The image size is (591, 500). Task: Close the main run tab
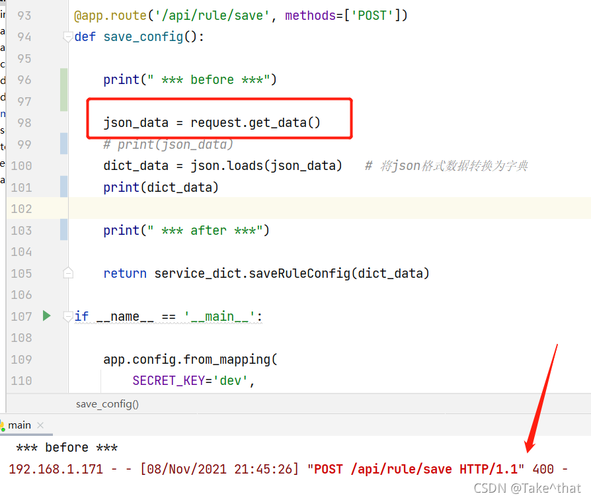41,425
